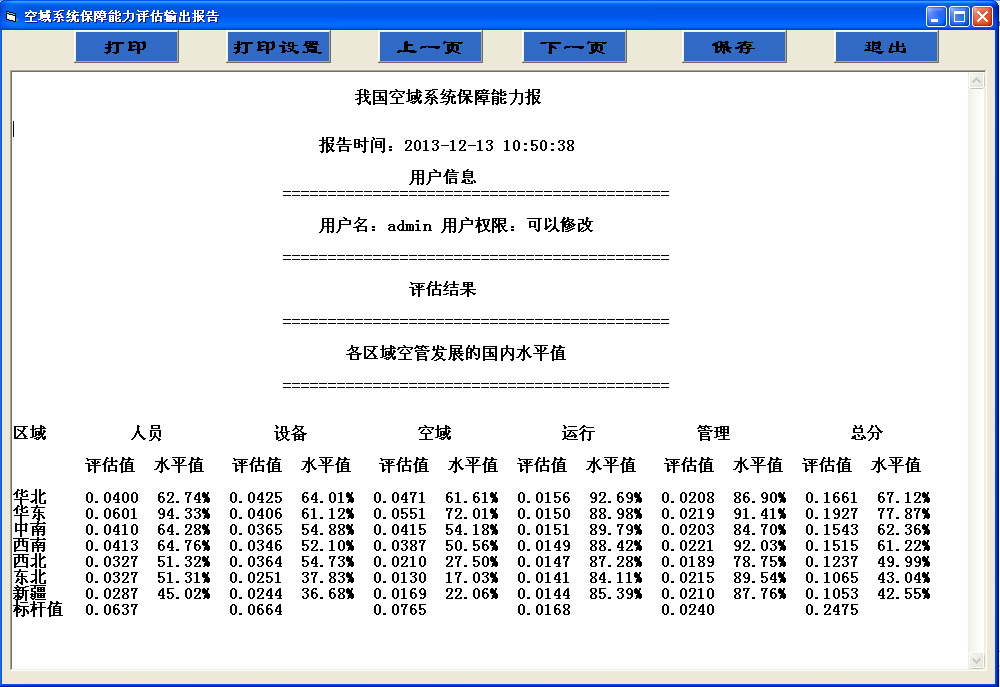Image resolution: width=1000 pixels, height=687 pixels.
Task: Click the 用户名 admin line
Action: click(x=456, y=226)
